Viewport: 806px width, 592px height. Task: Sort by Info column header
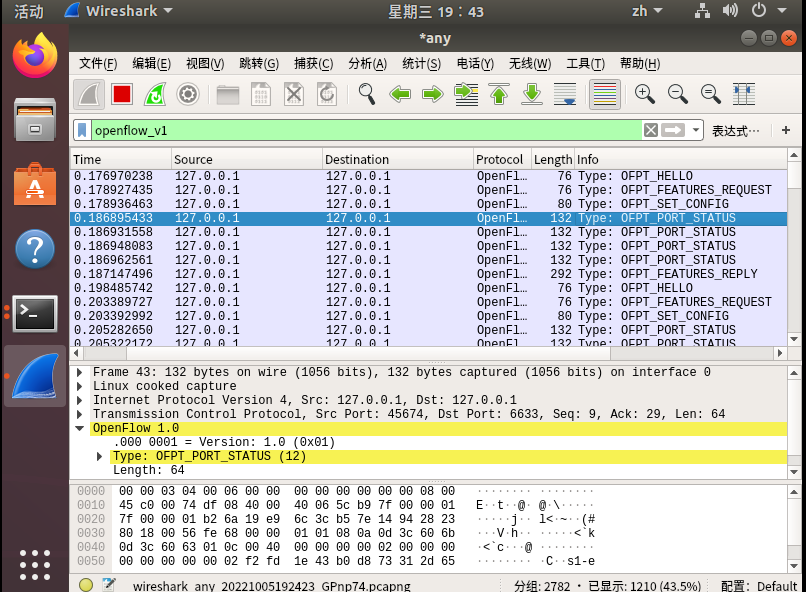(x=681, y=160)
